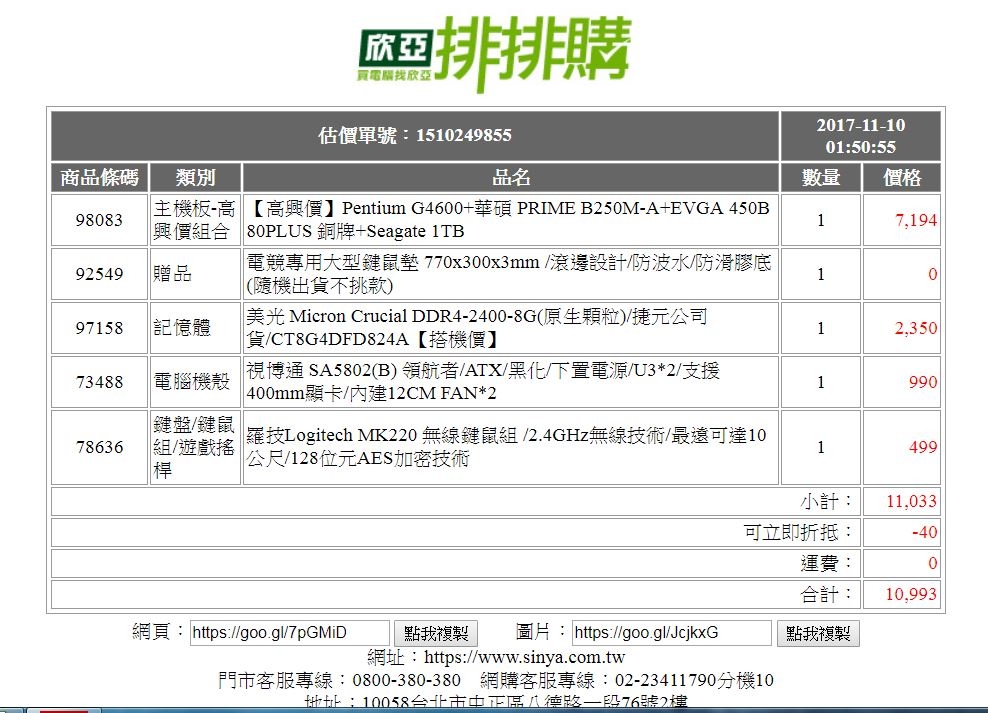Click the price 7,194 cell
The image size is (988, 713).
902,220
